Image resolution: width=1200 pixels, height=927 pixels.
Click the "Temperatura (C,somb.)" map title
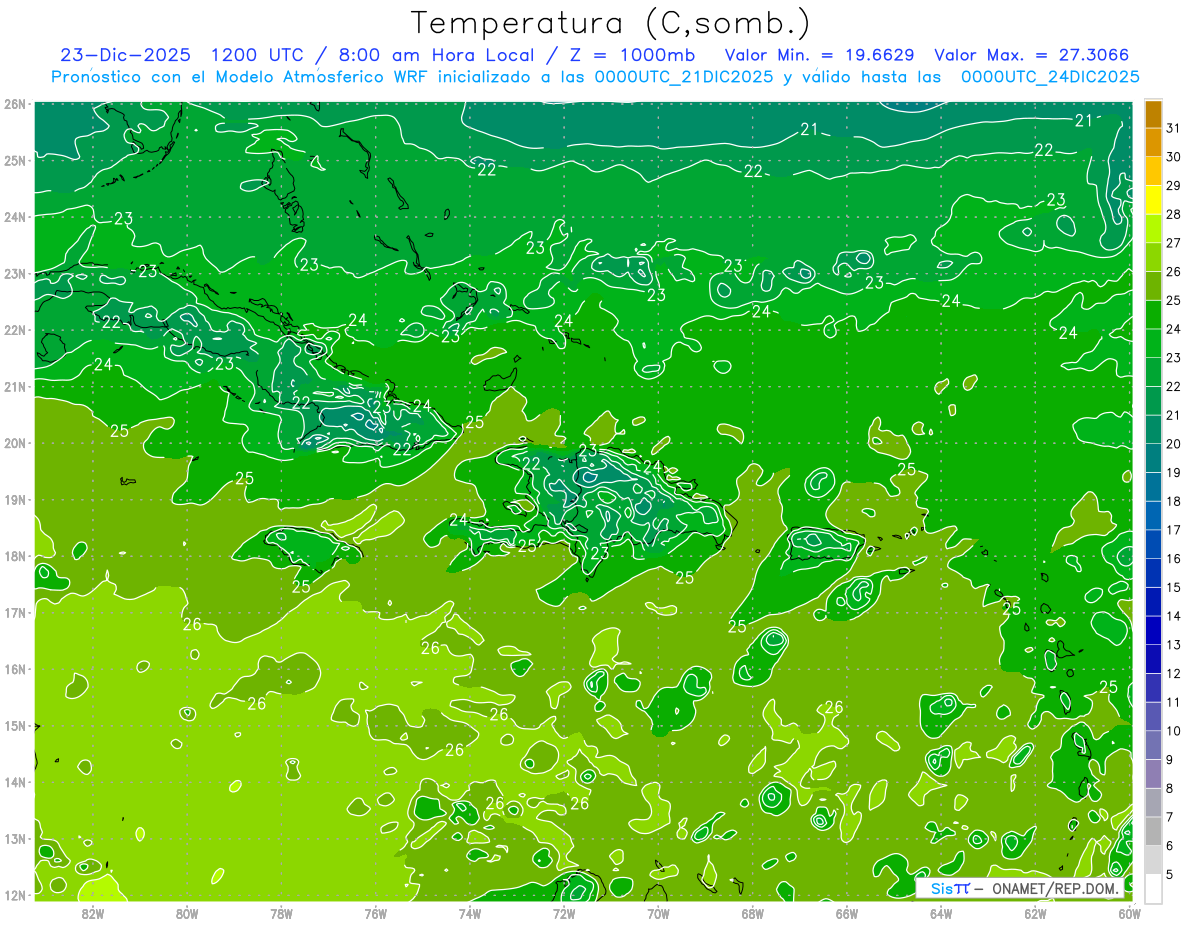tap(611, 23)
